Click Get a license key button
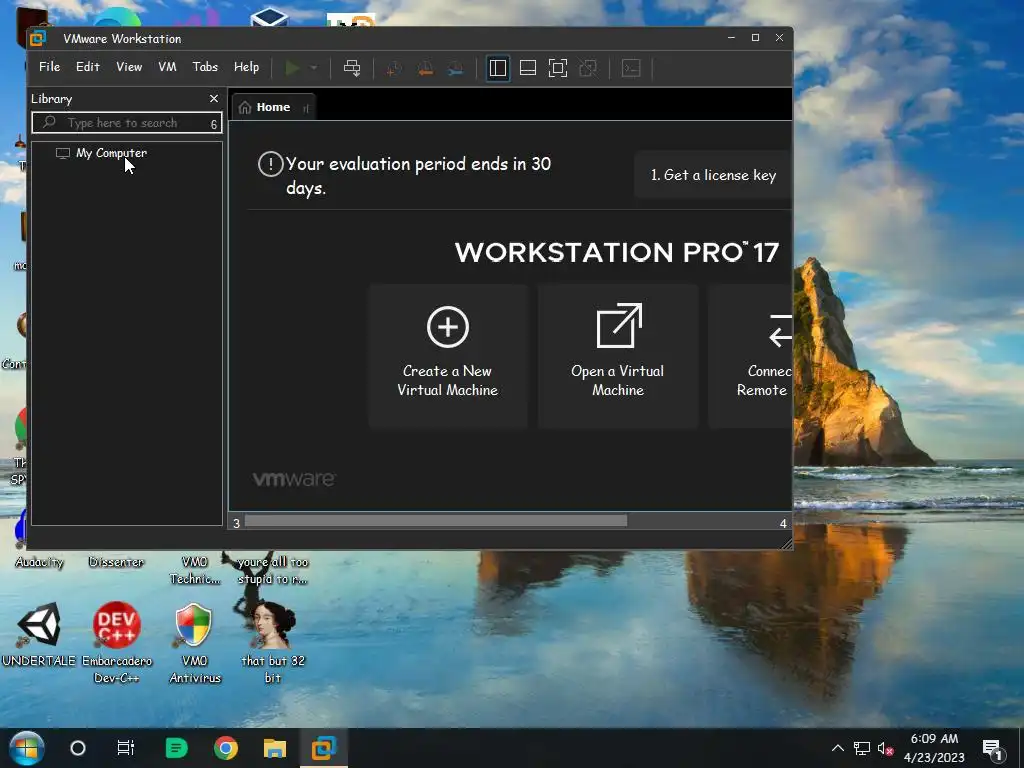 tap(712, 175)
